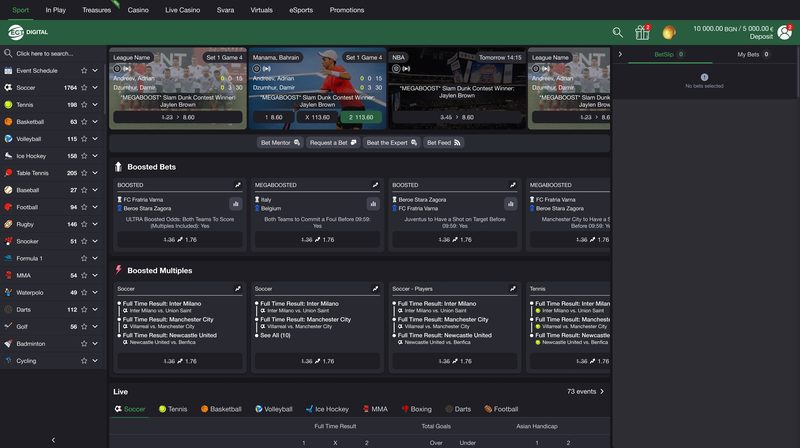Click boost arrow icon on Soccer - Players card
Image resolution: width=800 pixels, height=448 pixels.
513,289
